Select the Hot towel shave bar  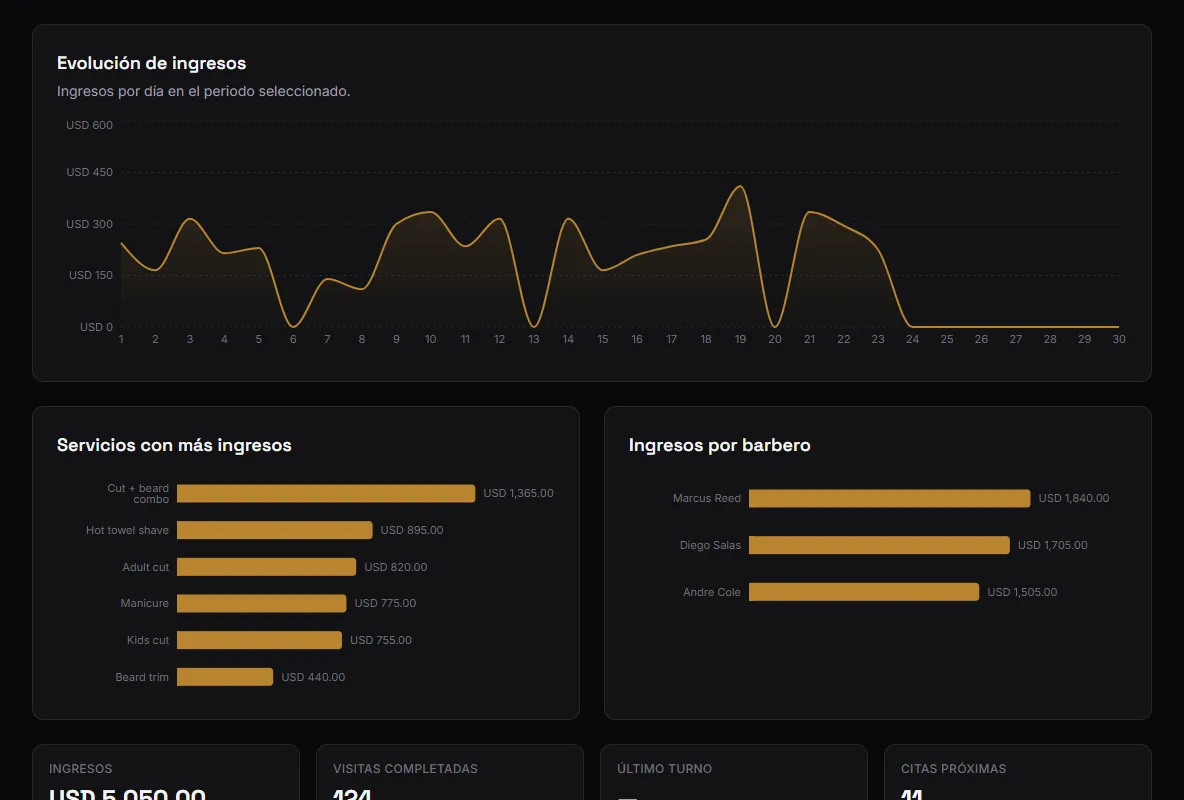click(x=275, y=530)
